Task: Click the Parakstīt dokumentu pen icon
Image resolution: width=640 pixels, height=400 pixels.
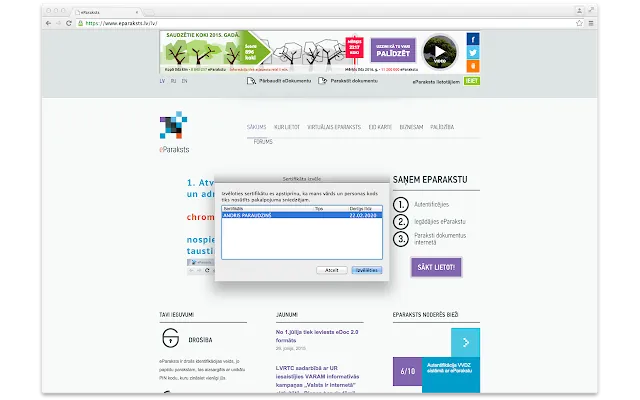Action: 322,81
